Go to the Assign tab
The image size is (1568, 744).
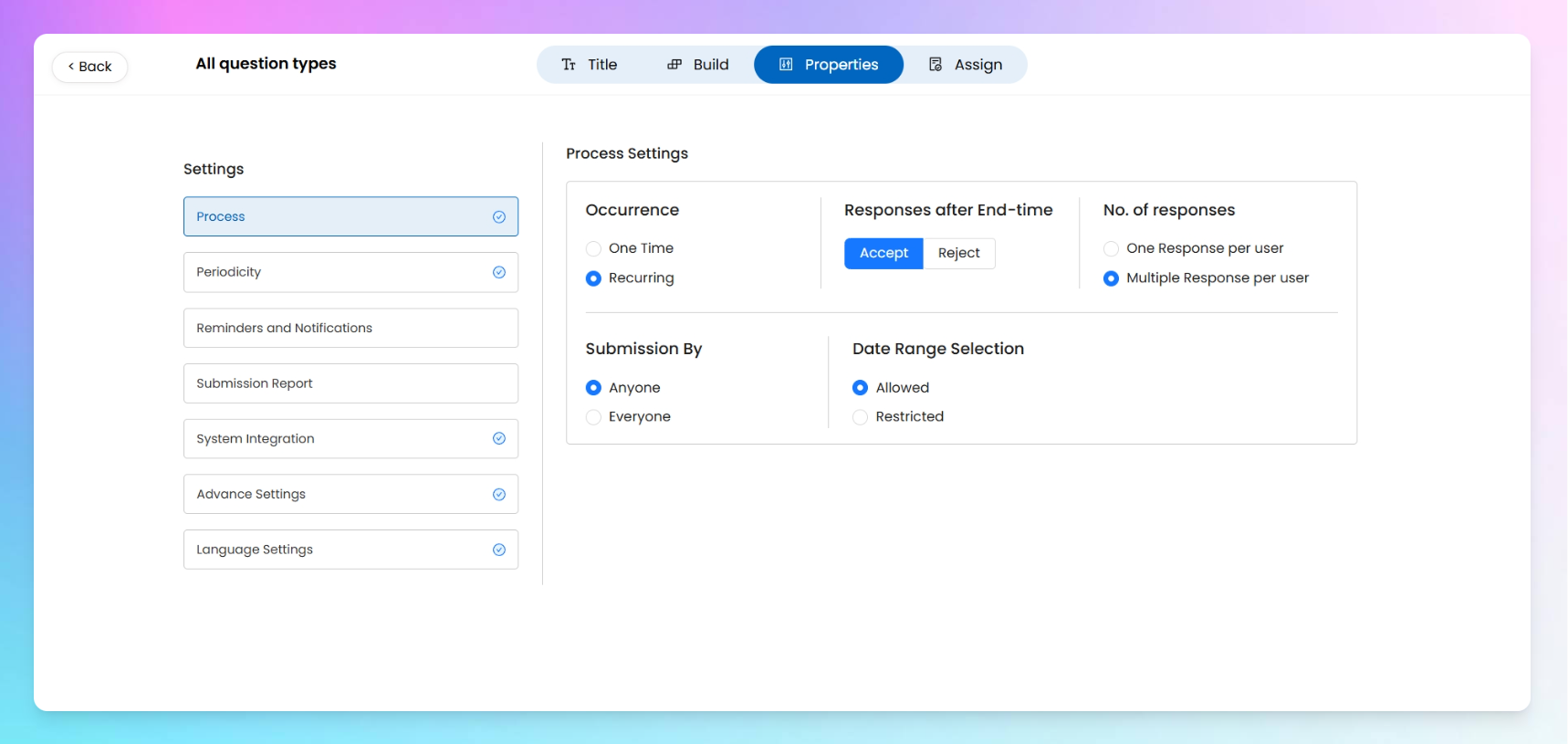pyautogui.click(x=967, y=65)
